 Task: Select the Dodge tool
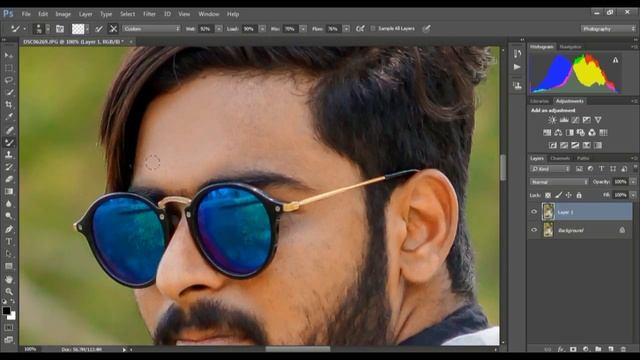pos(9,216)
